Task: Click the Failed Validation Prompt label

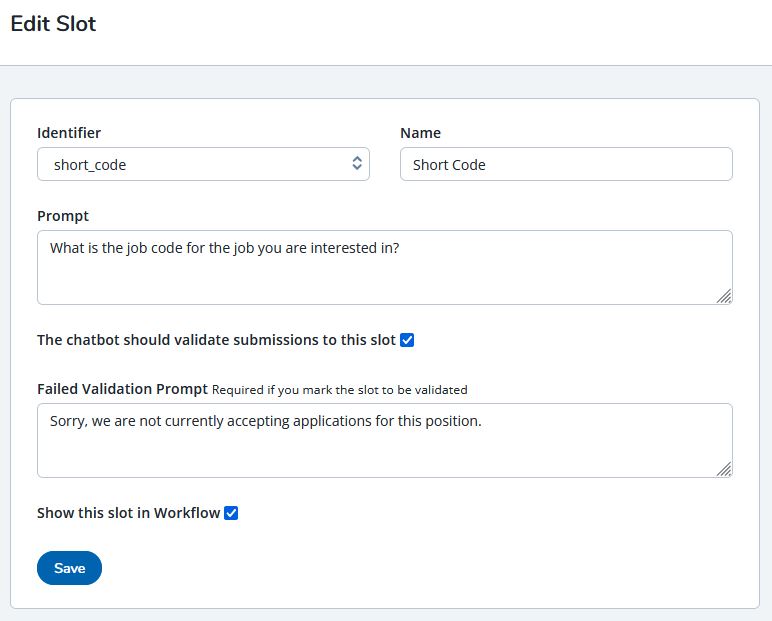Action: (123, 389)
